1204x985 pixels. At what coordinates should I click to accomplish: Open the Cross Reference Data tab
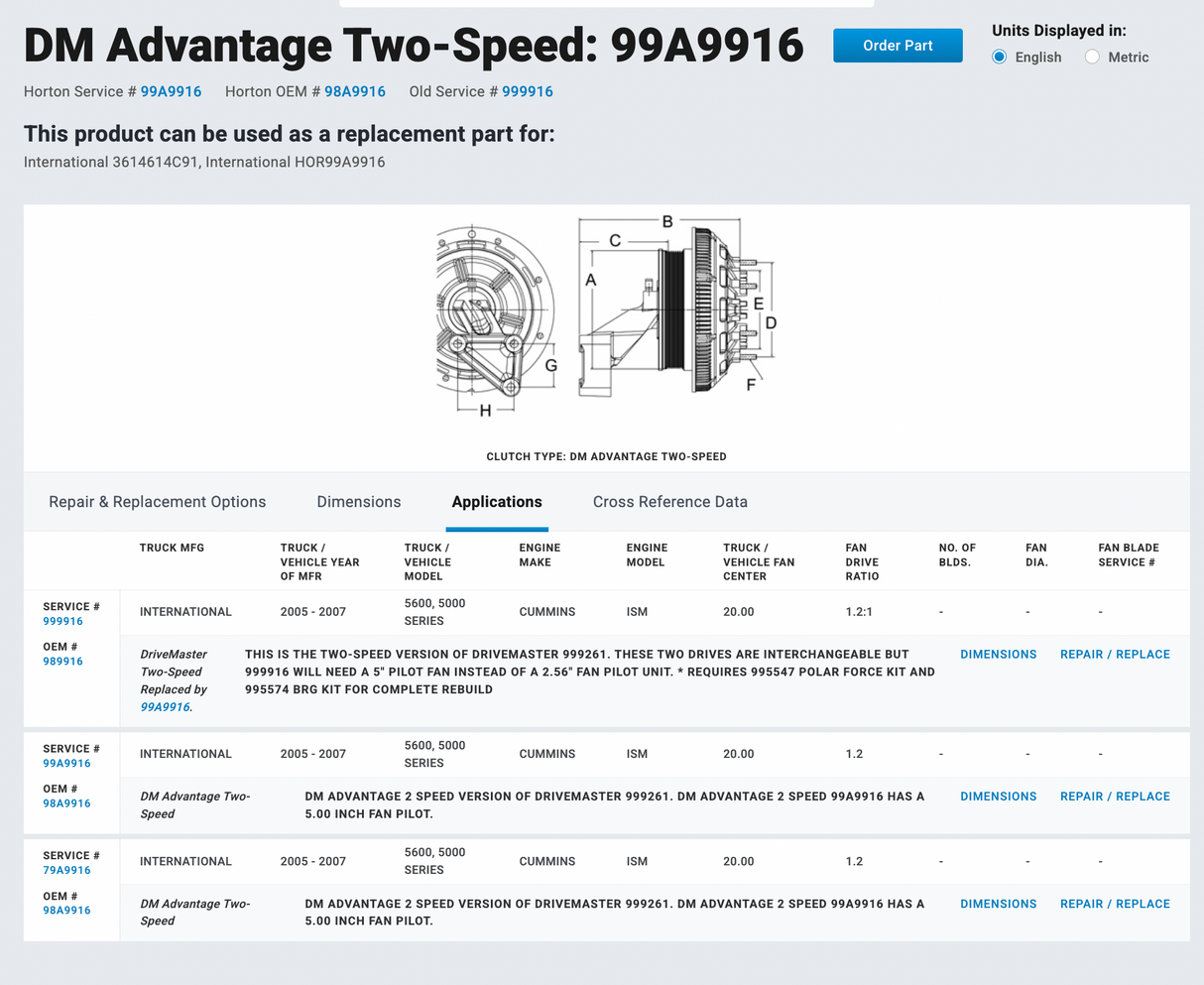(669, 502)
